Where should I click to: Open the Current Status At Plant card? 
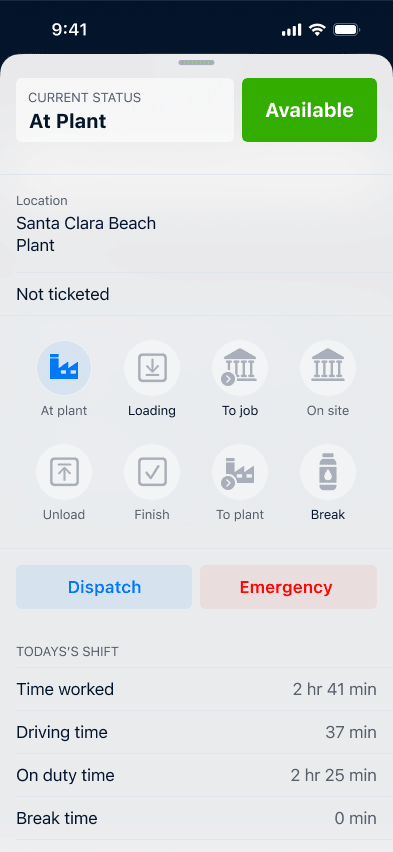(x=125, y=110)
